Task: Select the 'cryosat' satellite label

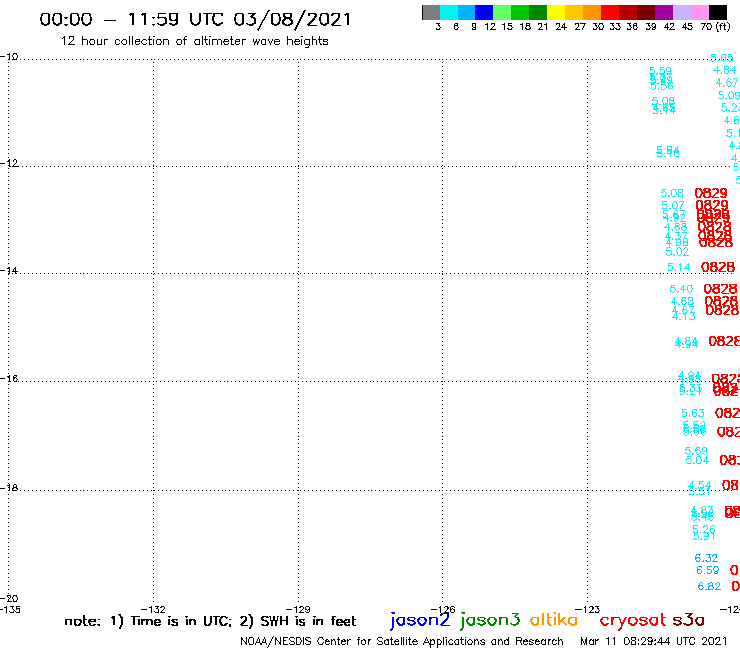Action: click(633, 620)
